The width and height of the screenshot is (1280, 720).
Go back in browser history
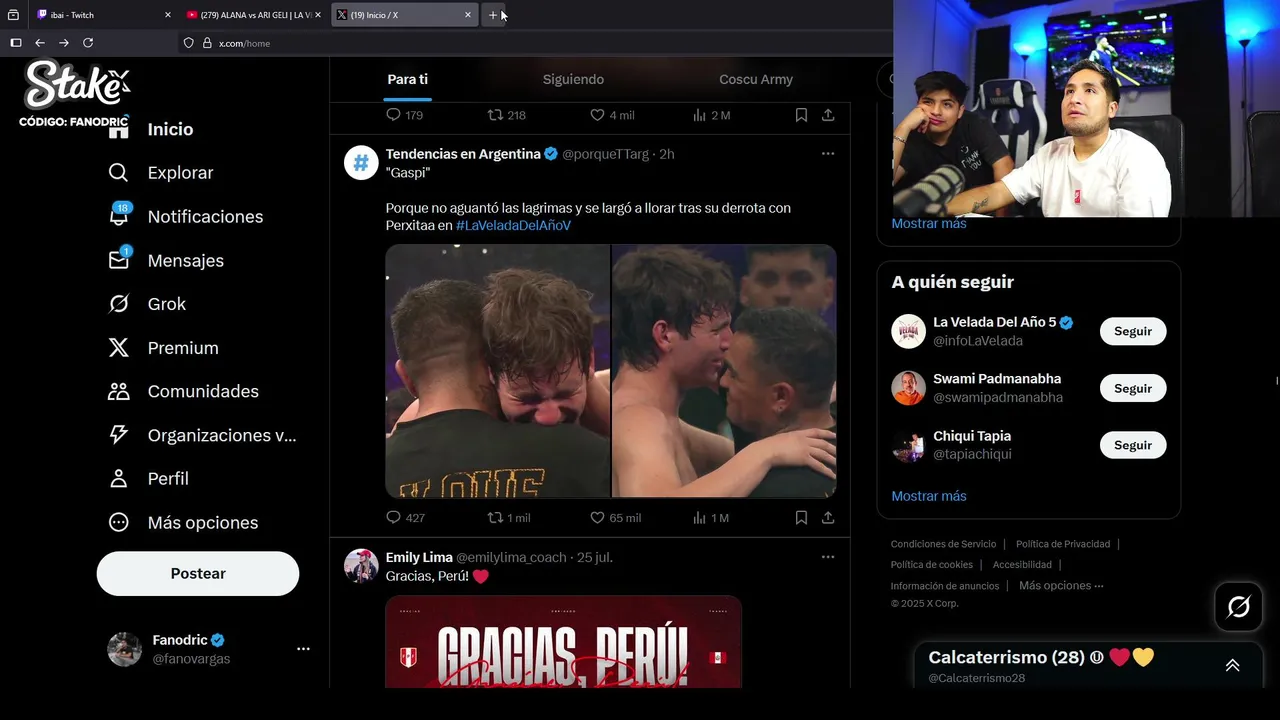40,43
